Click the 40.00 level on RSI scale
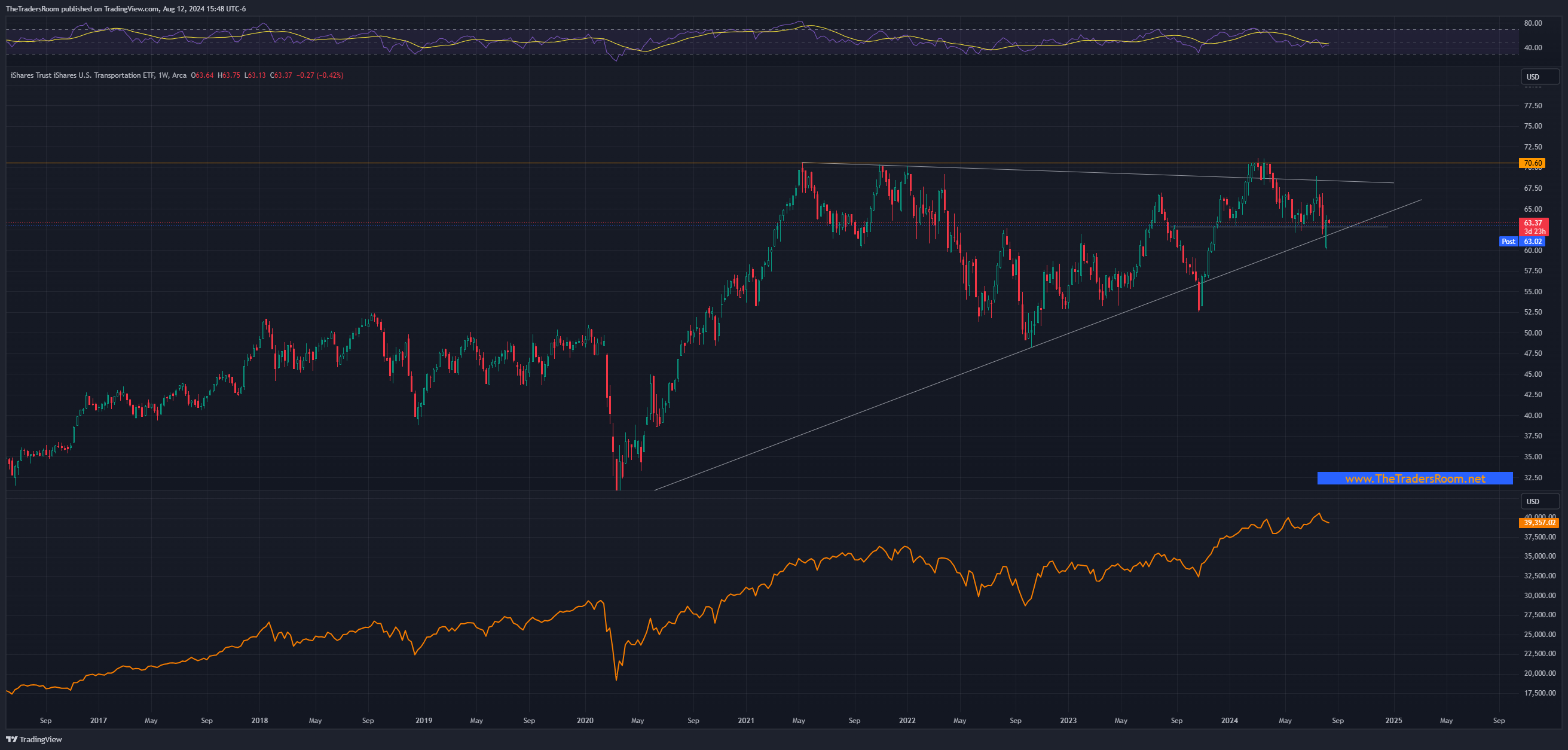 (x=1533, y=47)
